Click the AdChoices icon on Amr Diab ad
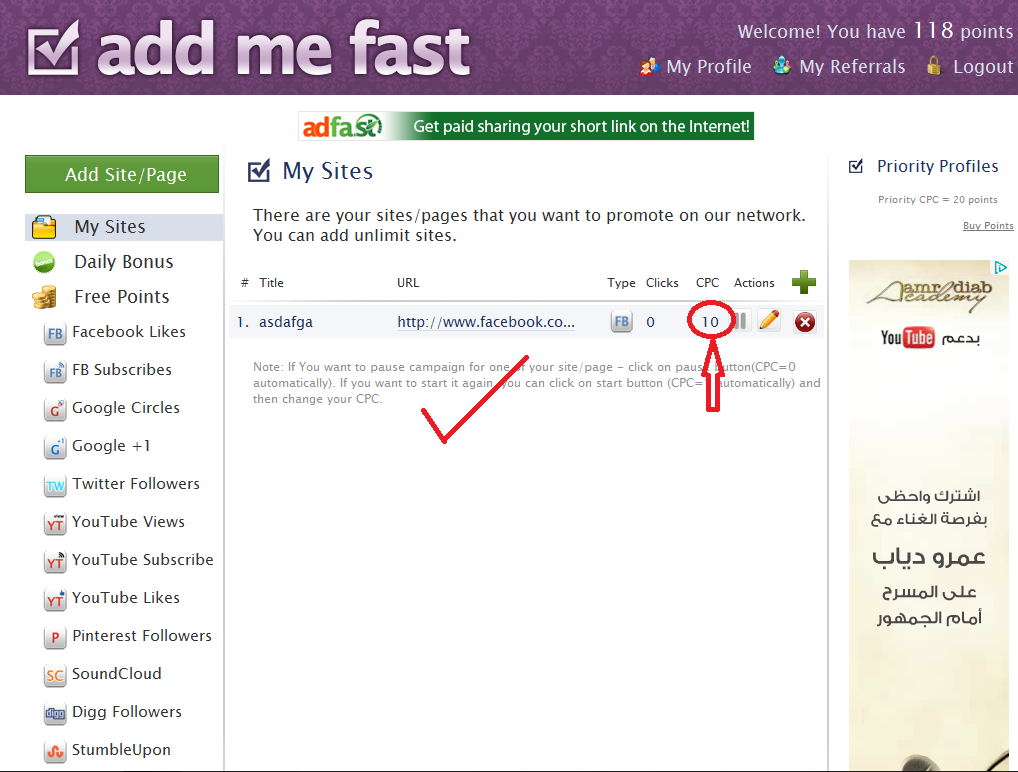This screenshot has height=772, width=1018. pos(1000,267)
